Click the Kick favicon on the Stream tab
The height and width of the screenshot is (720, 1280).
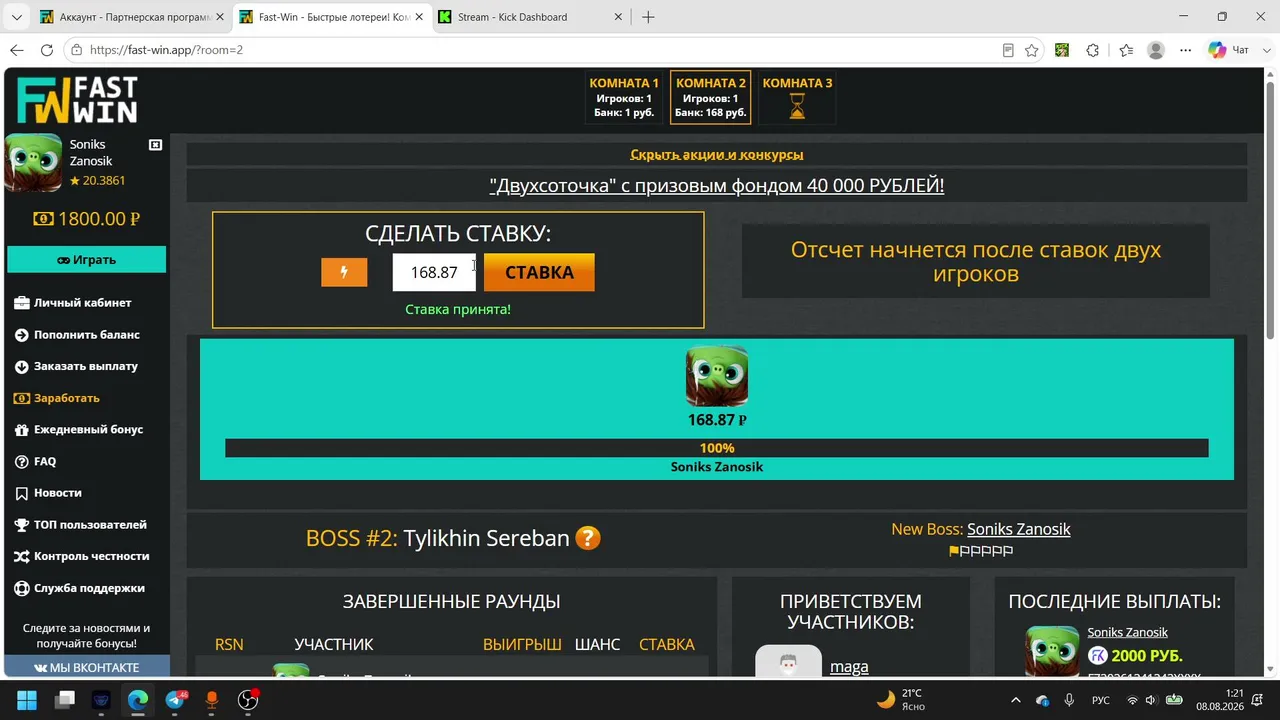click(445, 17)
